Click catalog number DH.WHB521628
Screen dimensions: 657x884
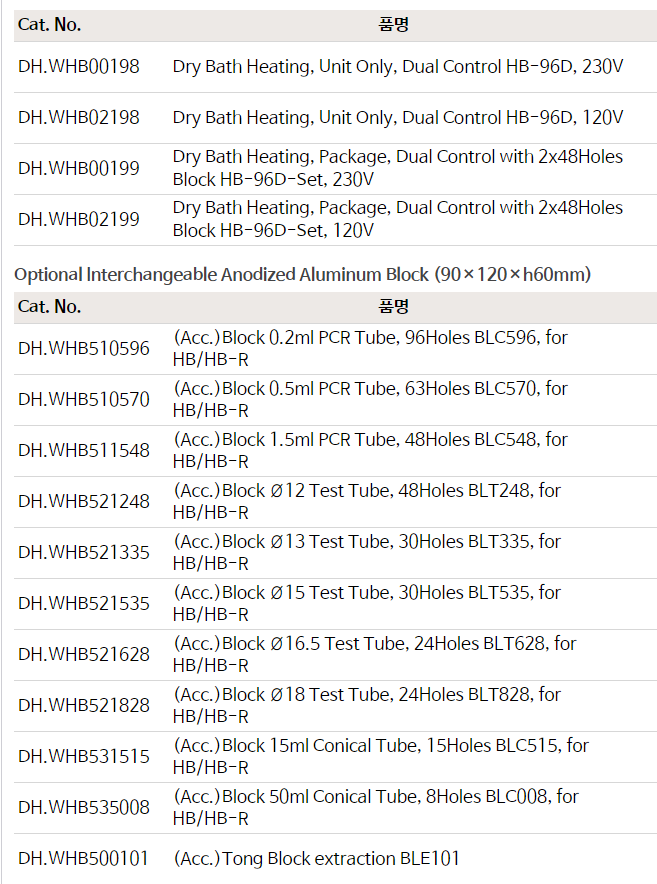point(84,655)
